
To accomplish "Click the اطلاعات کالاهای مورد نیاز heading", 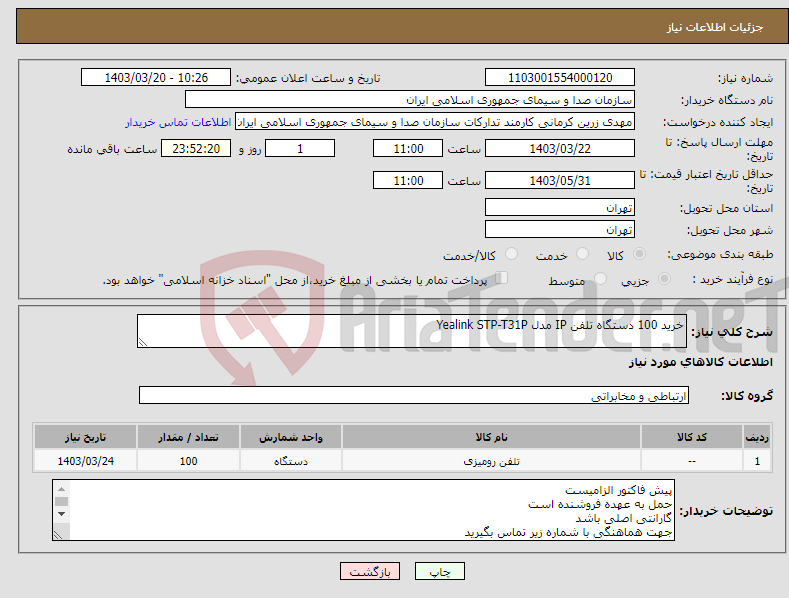I will pyautogui.click(x=700, y=362).
